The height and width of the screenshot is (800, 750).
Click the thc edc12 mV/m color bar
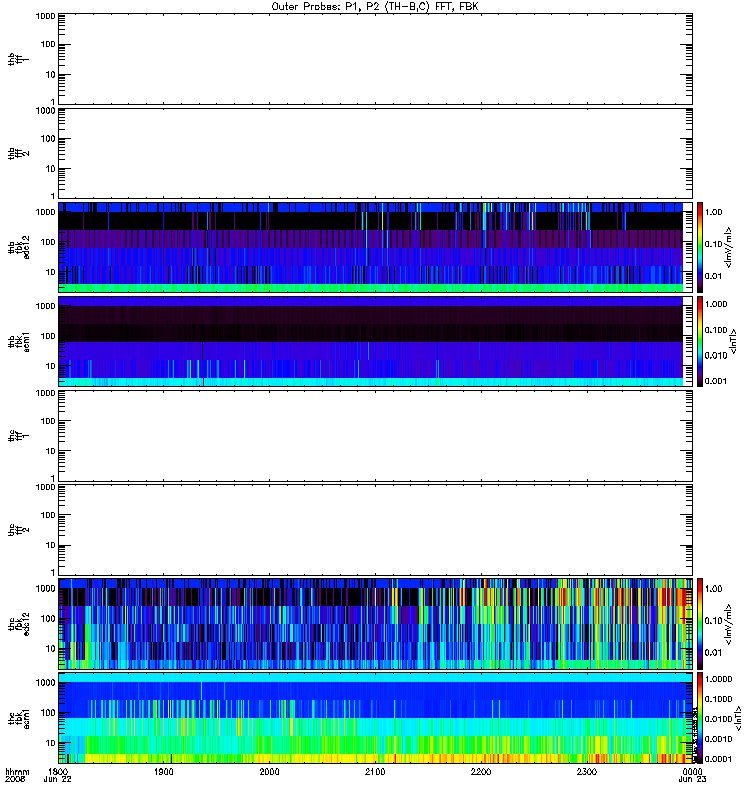(x=700, y=624)
